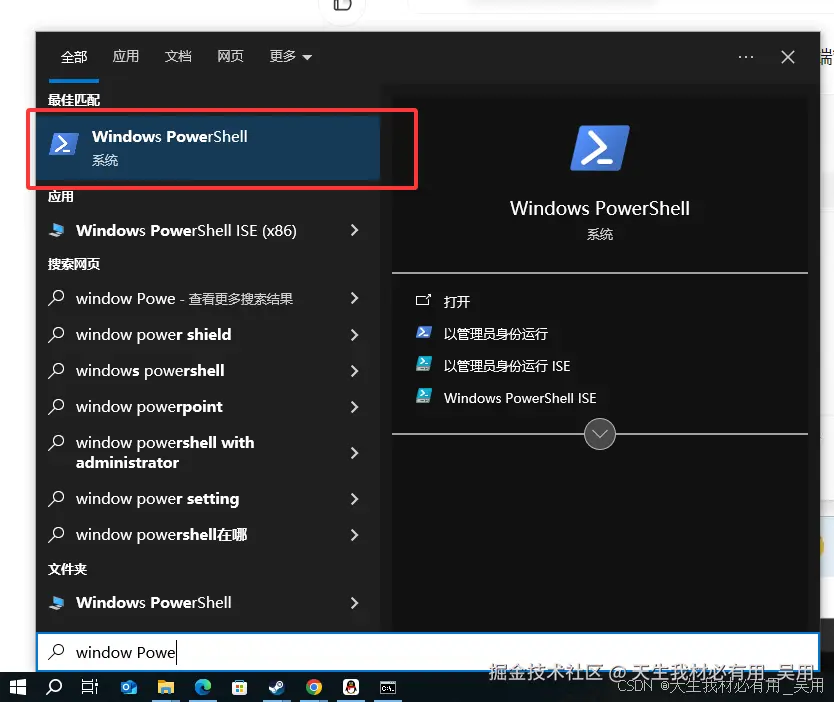Open Task View on taskbar
Screen dimensions: 834x702
[89, 687]
